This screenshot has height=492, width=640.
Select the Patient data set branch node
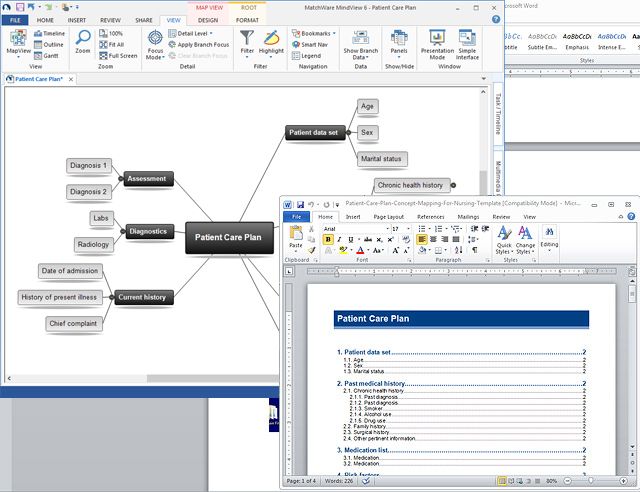click(315, 133)
